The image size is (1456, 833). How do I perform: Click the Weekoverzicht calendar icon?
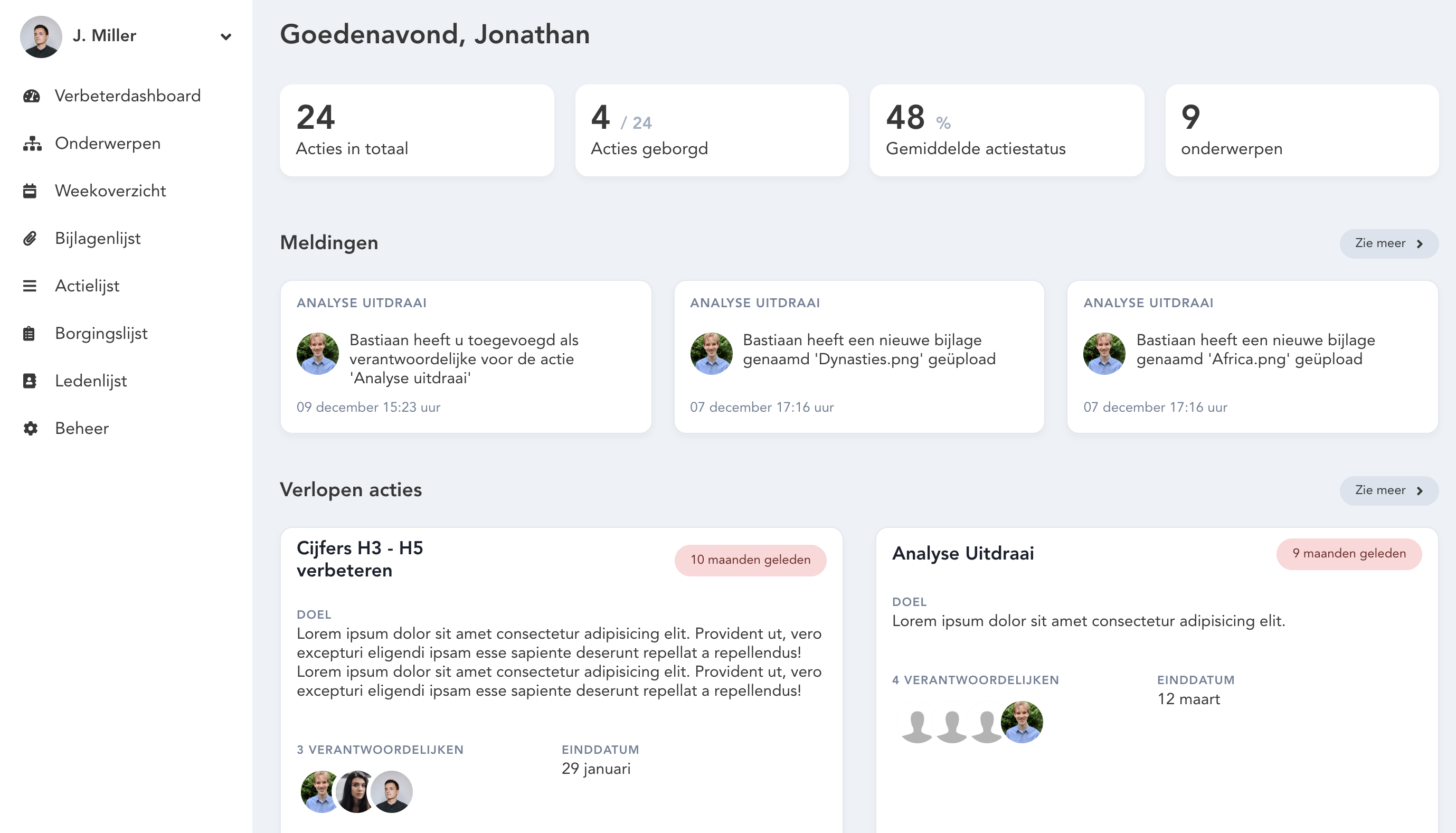(30, 191)
